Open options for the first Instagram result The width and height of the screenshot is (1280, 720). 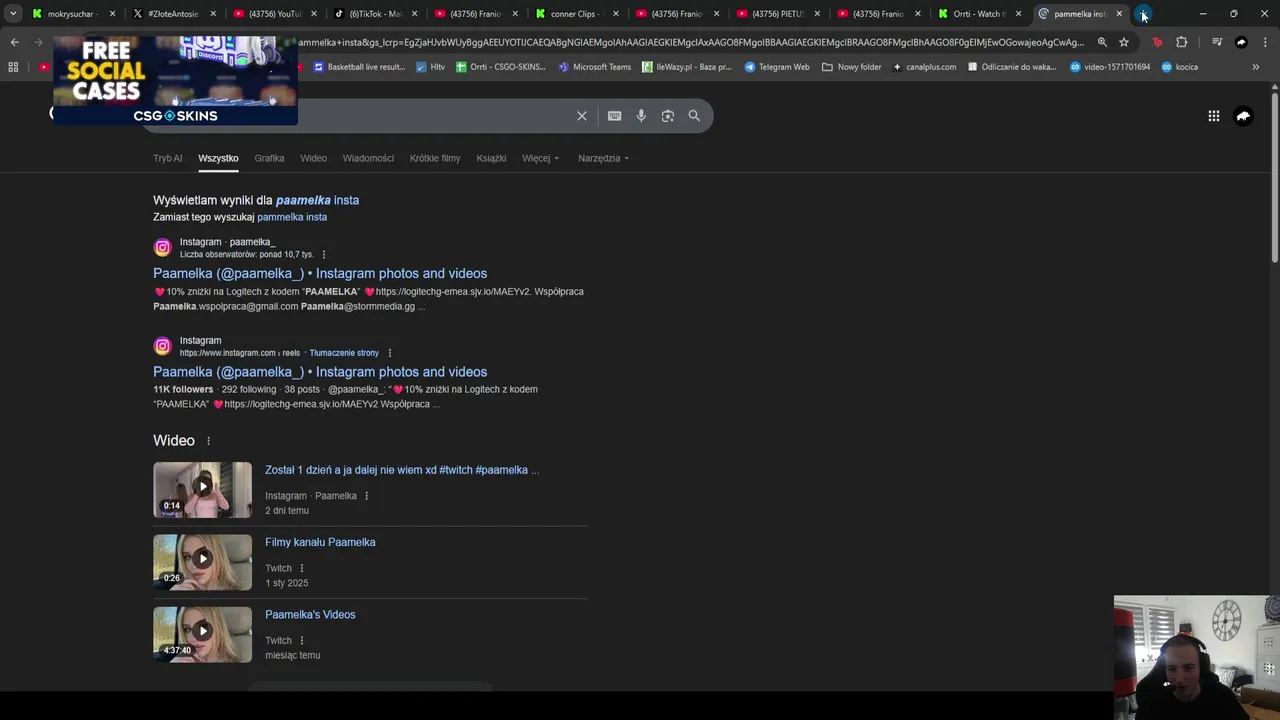point(323,254)
